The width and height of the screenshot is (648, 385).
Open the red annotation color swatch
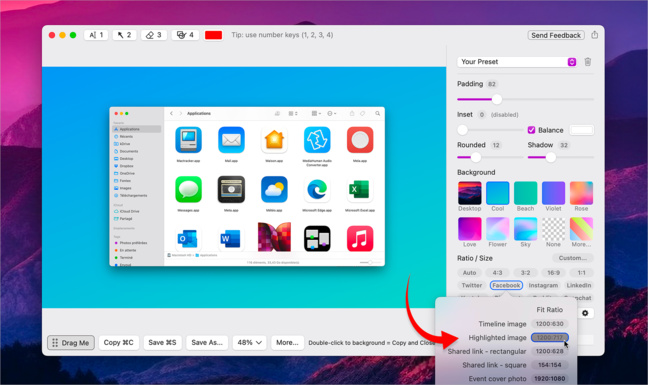coord(214,35)
